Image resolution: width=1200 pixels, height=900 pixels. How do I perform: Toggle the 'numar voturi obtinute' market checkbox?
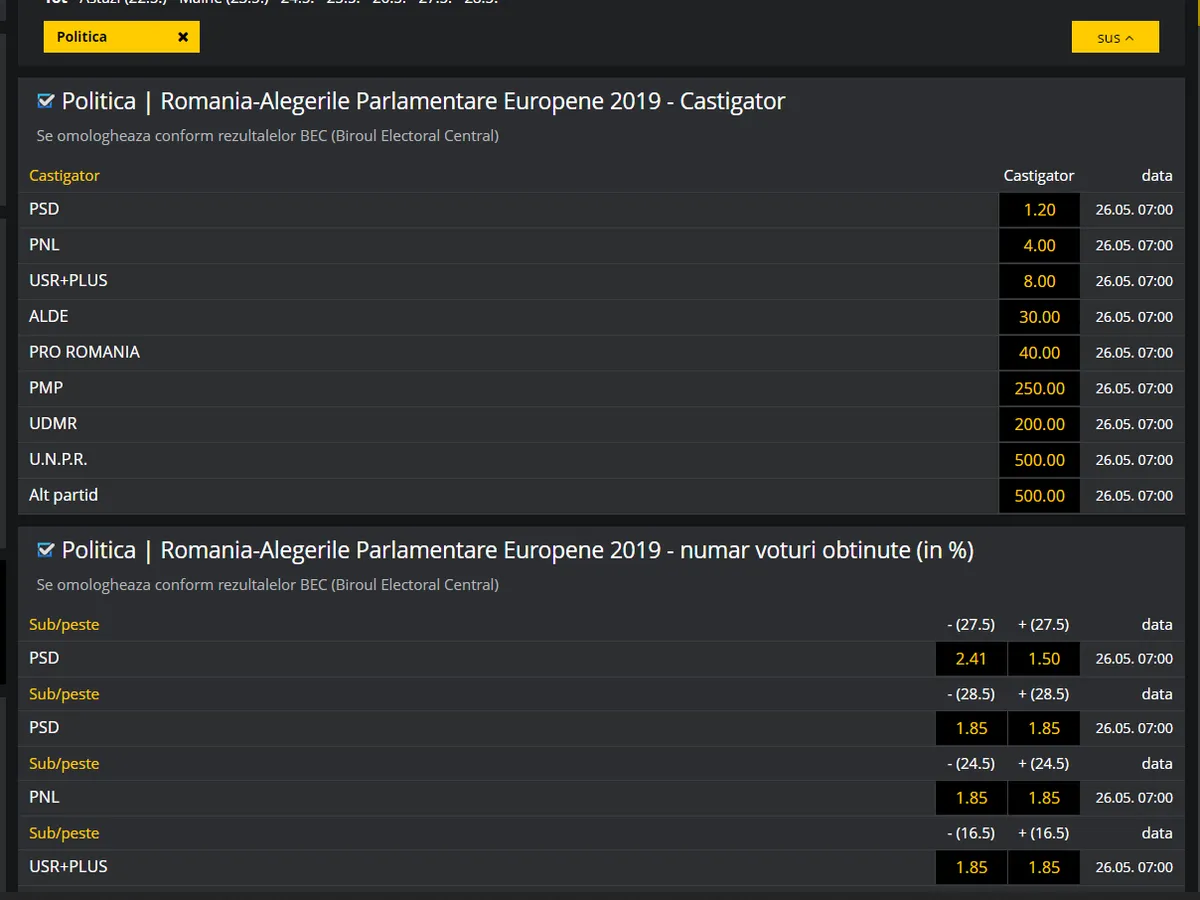[x=45, y=550]
